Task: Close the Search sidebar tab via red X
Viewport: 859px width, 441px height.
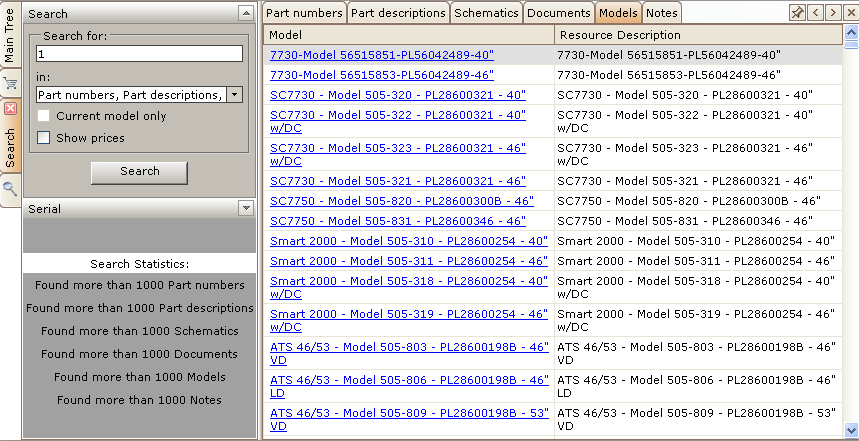Action: [x=10, y=109]
